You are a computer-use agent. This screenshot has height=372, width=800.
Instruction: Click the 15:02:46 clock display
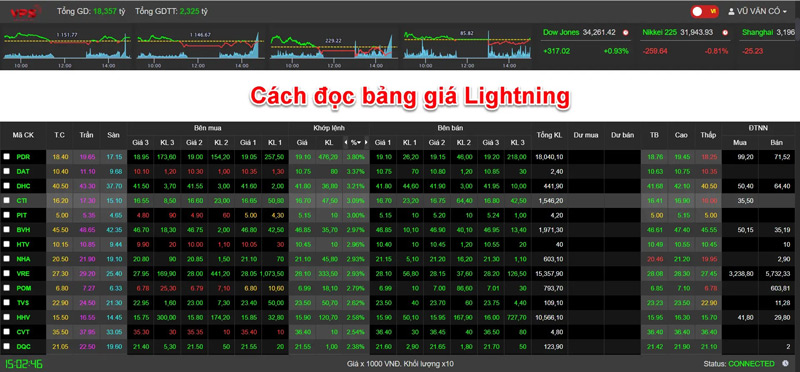pos(24,364)
